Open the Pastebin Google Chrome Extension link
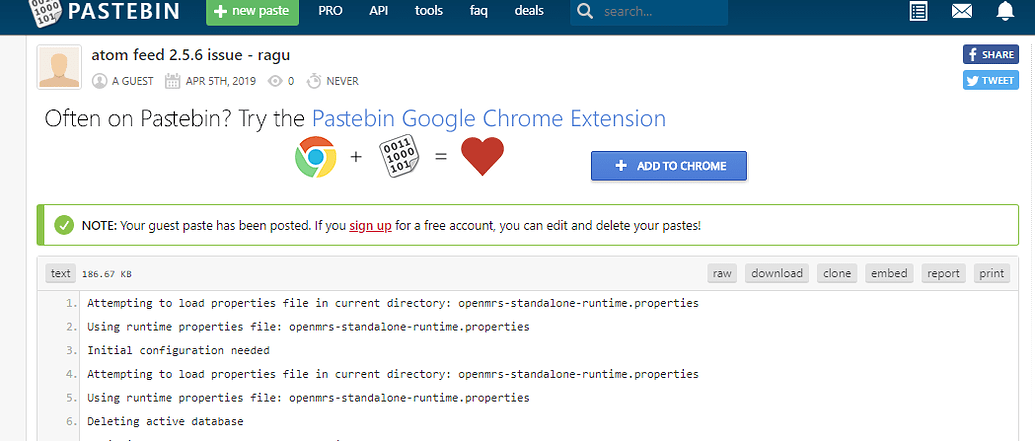This screenshot has height=441, width=1035. pos(488,119)
